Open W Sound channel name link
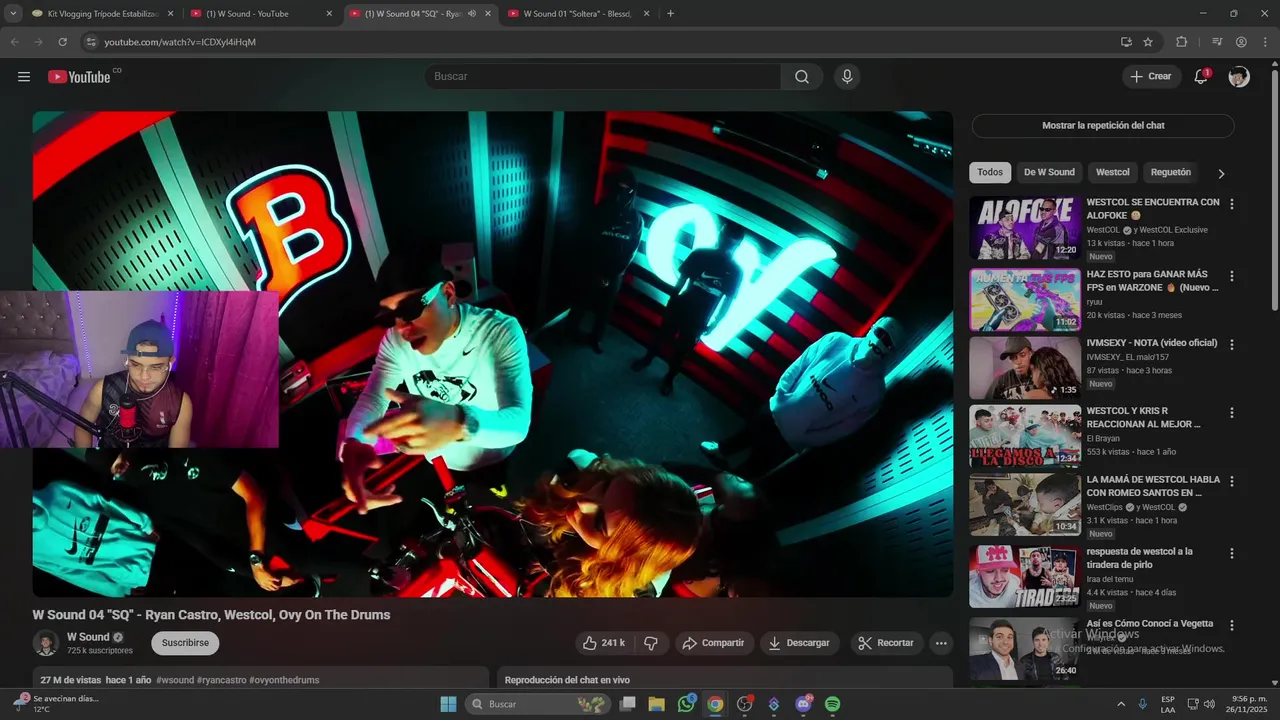 pos(88,637)
